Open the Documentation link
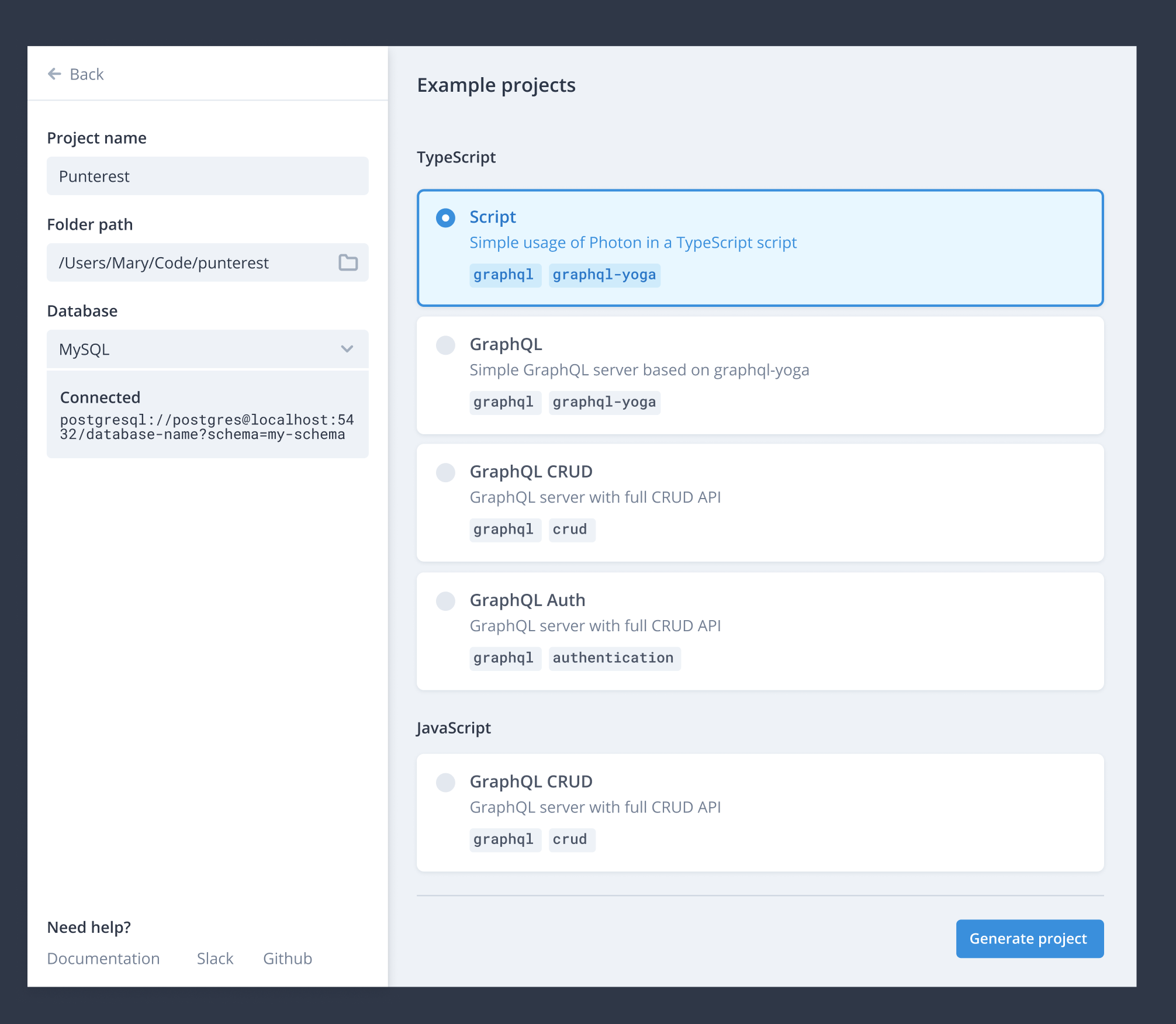 [x=103, y=959]
